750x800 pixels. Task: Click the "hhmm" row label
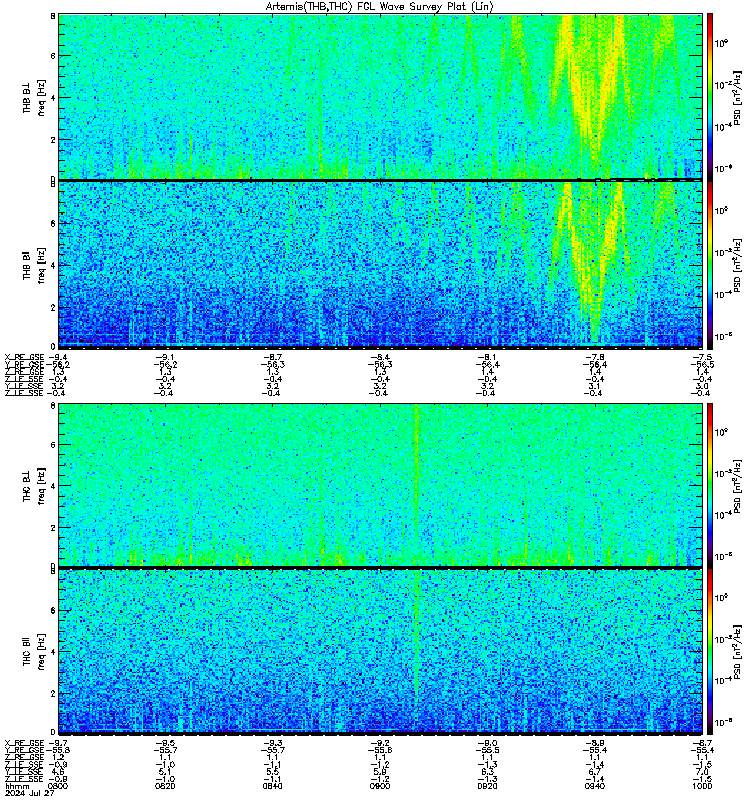point(17,786)
